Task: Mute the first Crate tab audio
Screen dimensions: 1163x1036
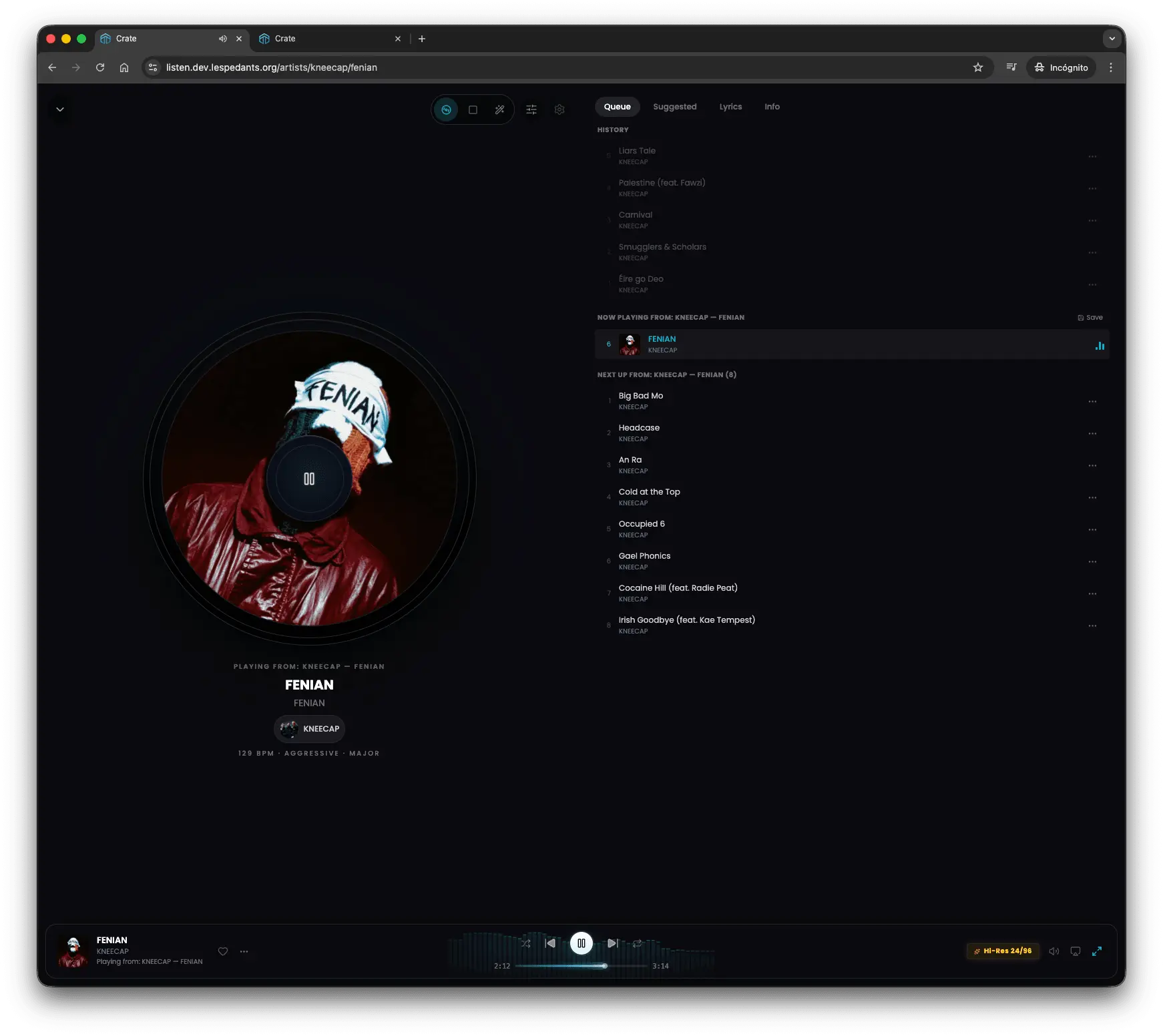Action: pos(223,39)
